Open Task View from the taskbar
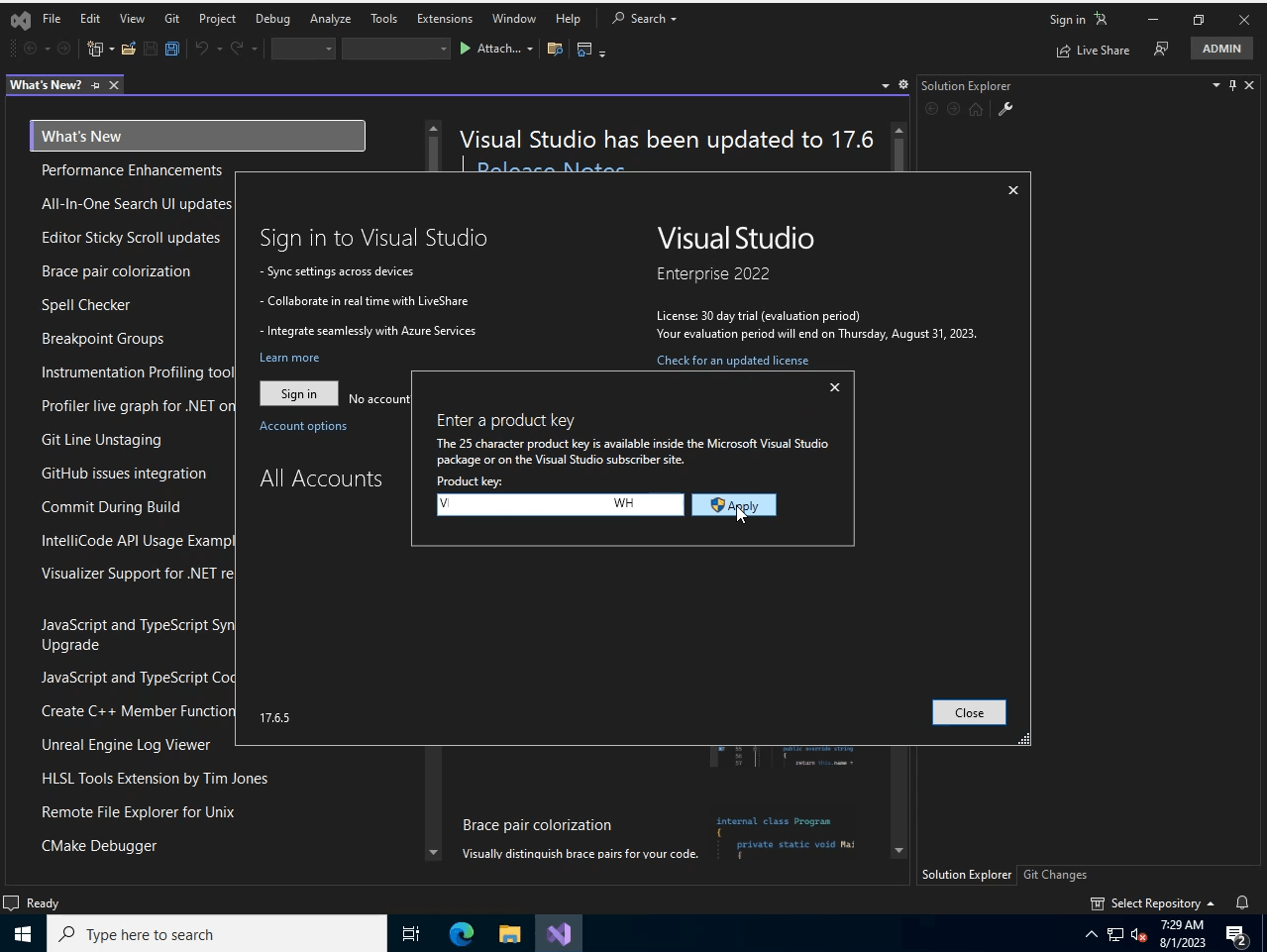Viewport: 1267px width, 952px height. (x=411, y=933)
